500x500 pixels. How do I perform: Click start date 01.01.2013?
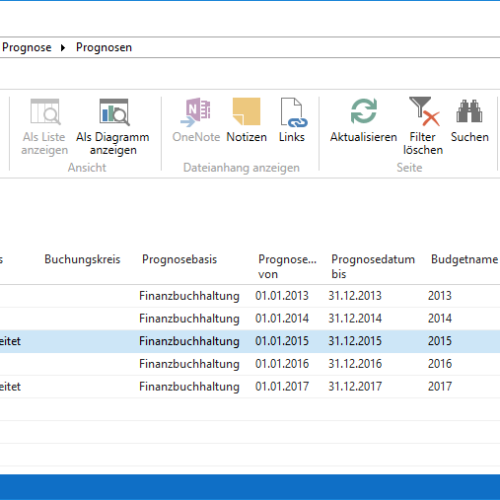282,296
